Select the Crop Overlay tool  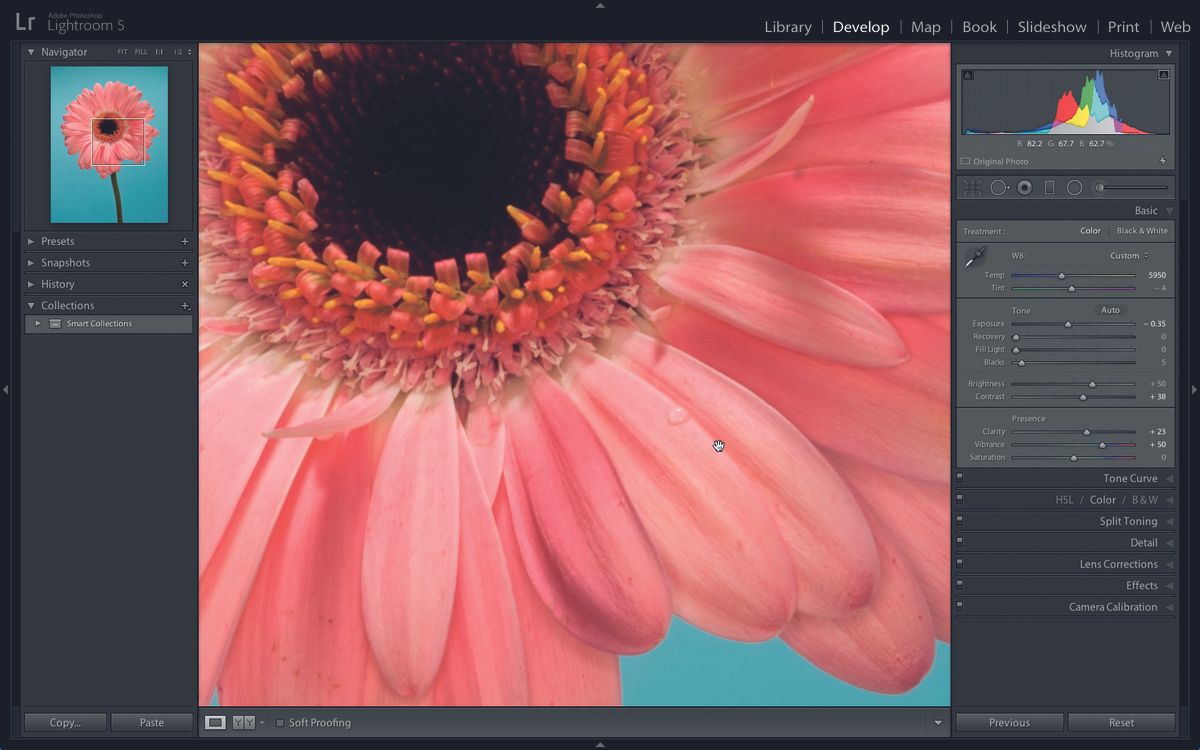pos(971,187)
